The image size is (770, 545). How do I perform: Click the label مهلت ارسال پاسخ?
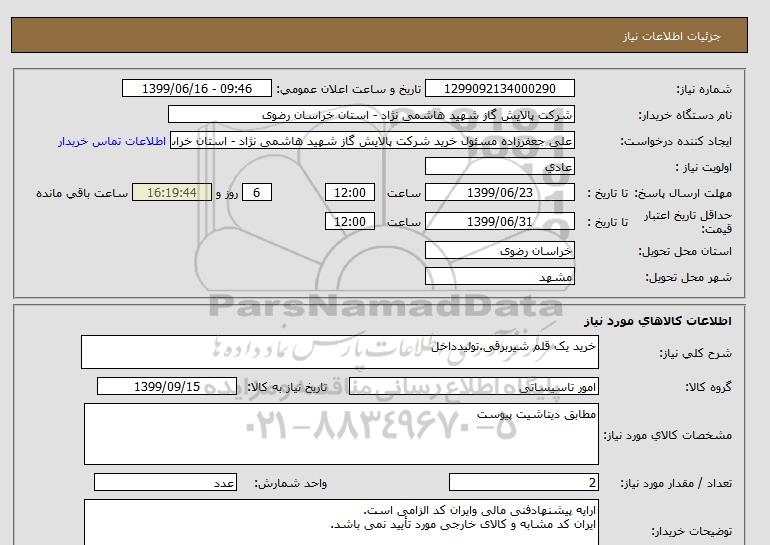(x=684, y=193)
